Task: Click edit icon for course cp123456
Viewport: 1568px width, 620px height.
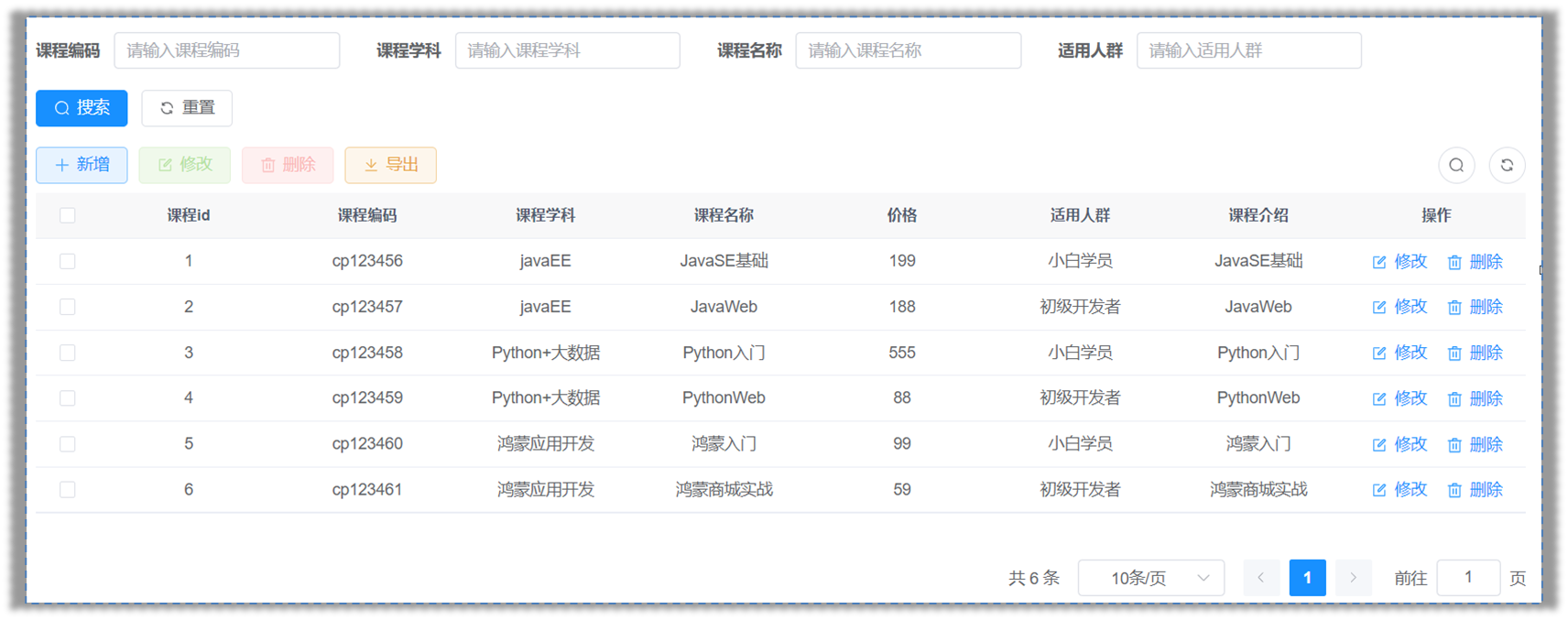Action: point(1379,262)
